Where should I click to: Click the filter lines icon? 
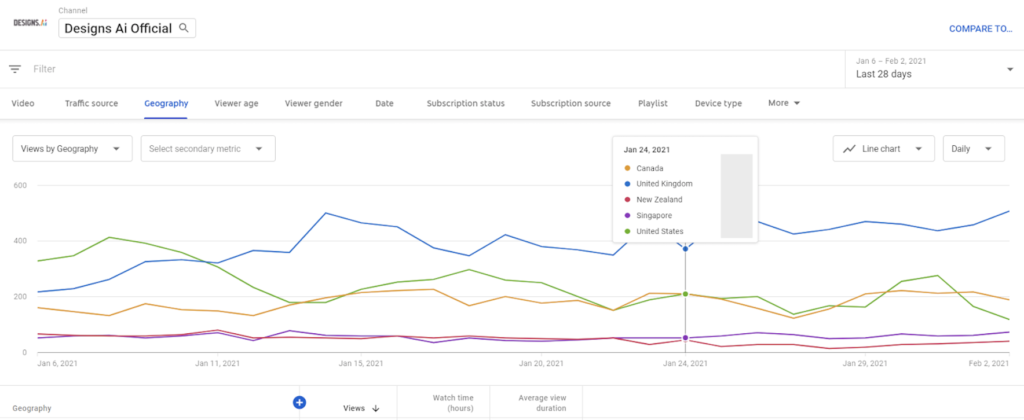[x=15, y=69]
